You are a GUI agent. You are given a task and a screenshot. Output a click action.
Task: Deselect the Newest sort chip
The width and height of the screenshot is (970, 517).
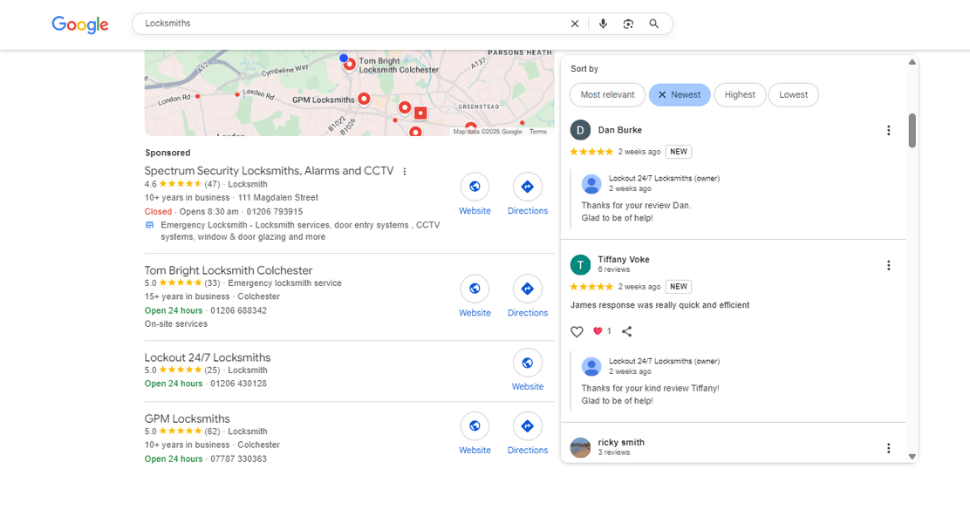point(679,95)
